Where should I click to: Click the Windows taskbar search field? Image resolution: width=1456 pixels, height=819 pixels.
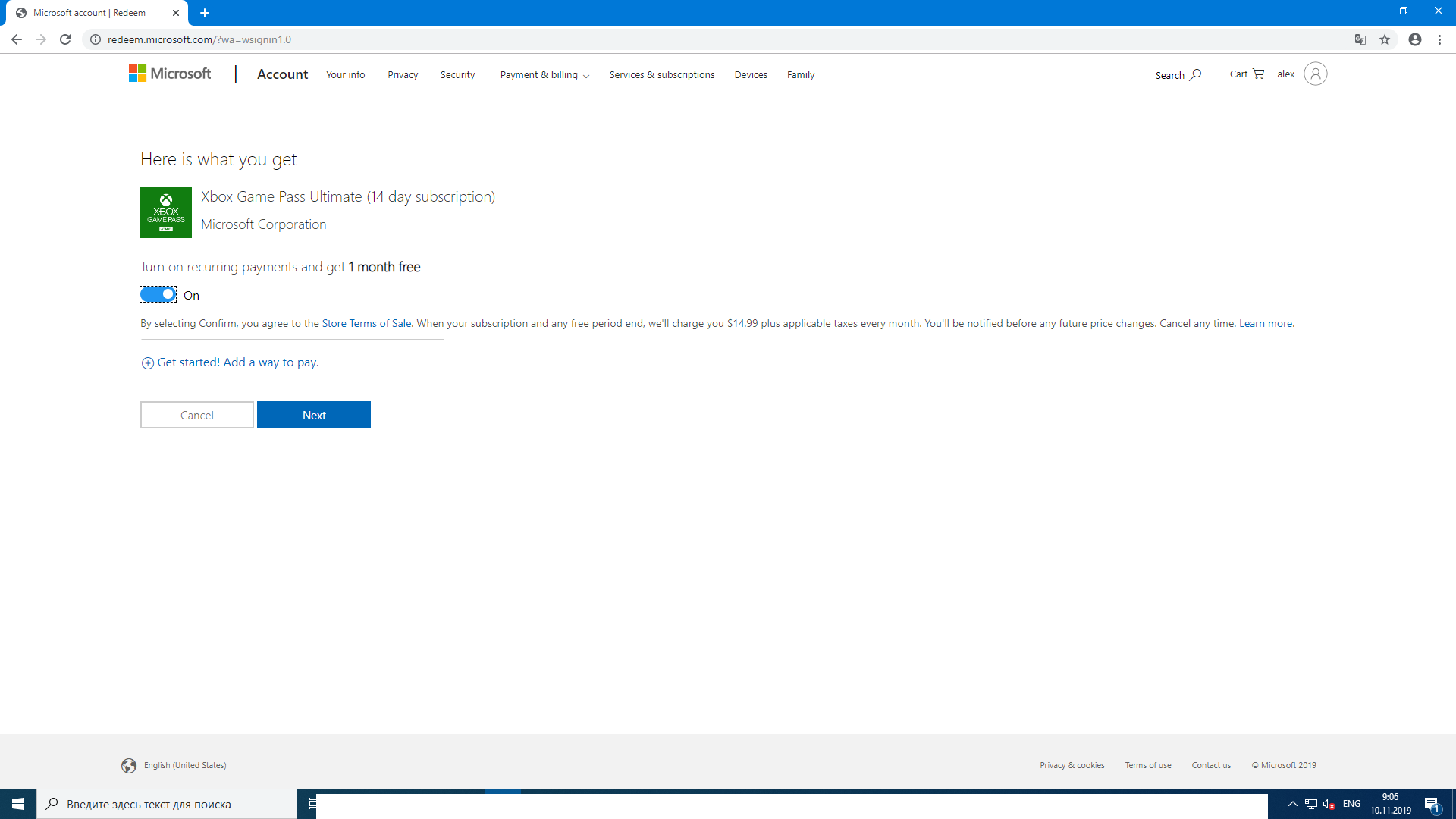[167, 804]
